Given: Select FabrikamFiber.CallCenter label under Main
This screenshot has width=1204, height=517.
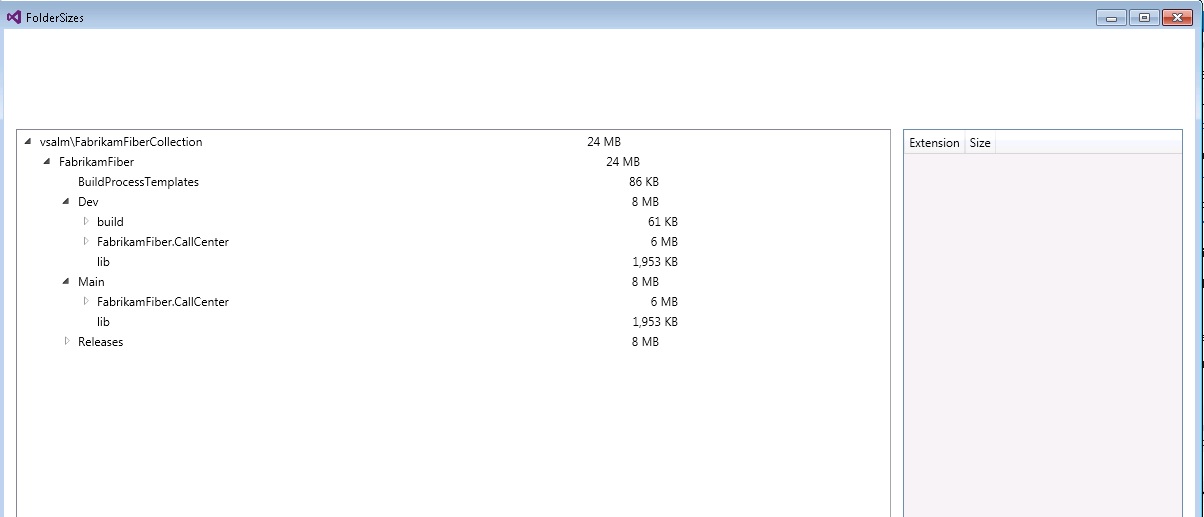Looking at the screenshot, I should point(163,302).
